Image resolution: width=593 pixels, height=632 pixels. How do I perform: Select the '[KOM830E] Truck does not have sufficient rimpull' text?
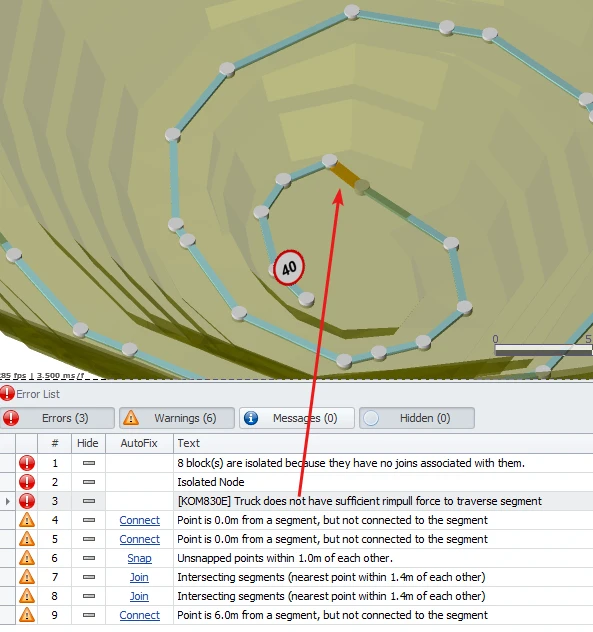[360, 501]
